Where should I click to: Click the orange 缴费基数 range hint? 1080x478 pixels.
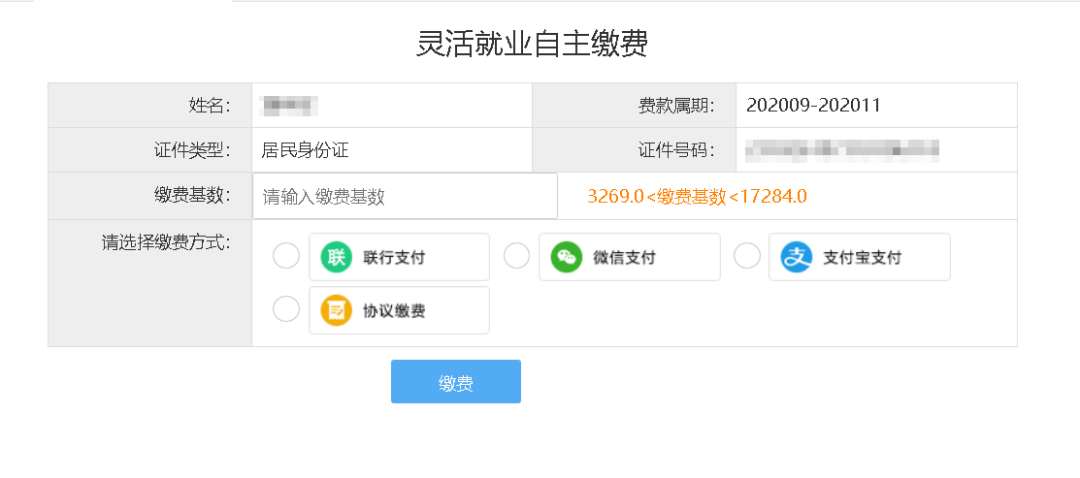tap(697, 196)
